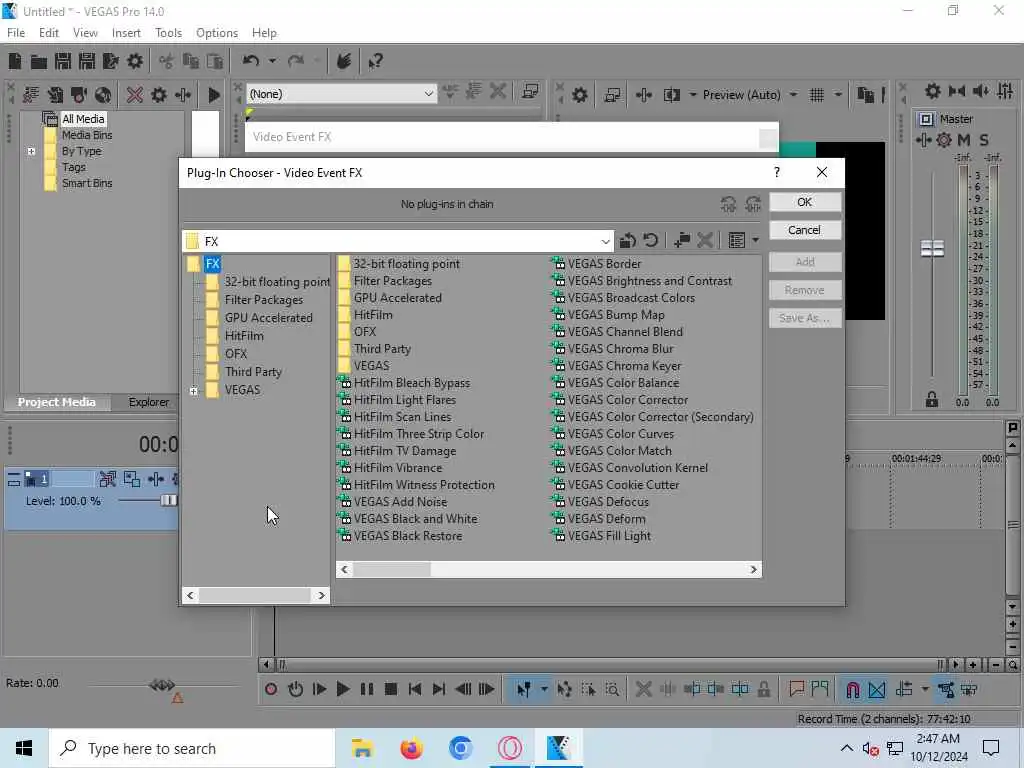Select the VEGAS Color Curves plug-in
Viewport: 1024px width, 768px height.
613,434
